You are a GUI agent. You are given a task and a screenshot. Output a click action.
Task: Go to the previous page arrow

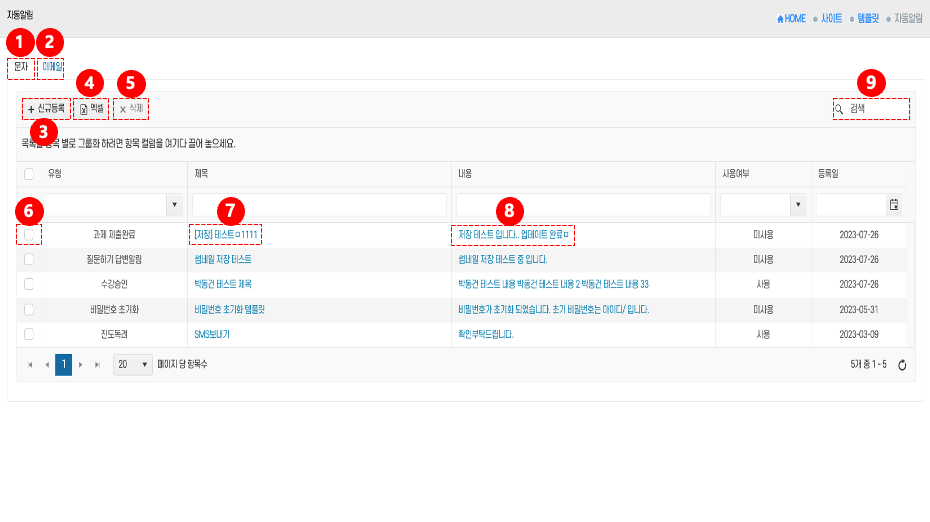tap(46, 365)
